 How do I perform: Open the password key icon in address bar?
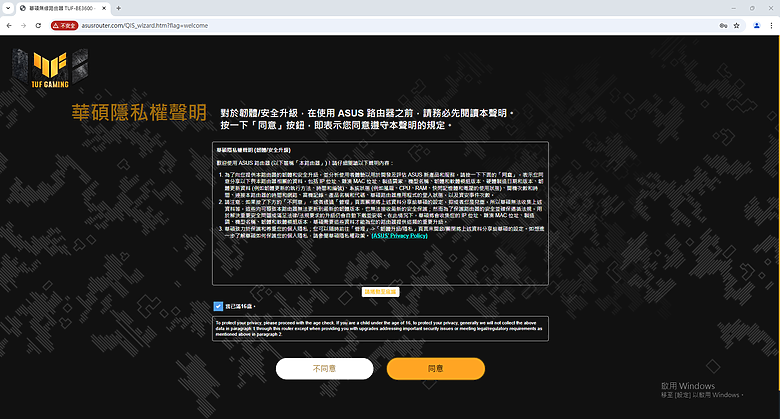(723, 25)
